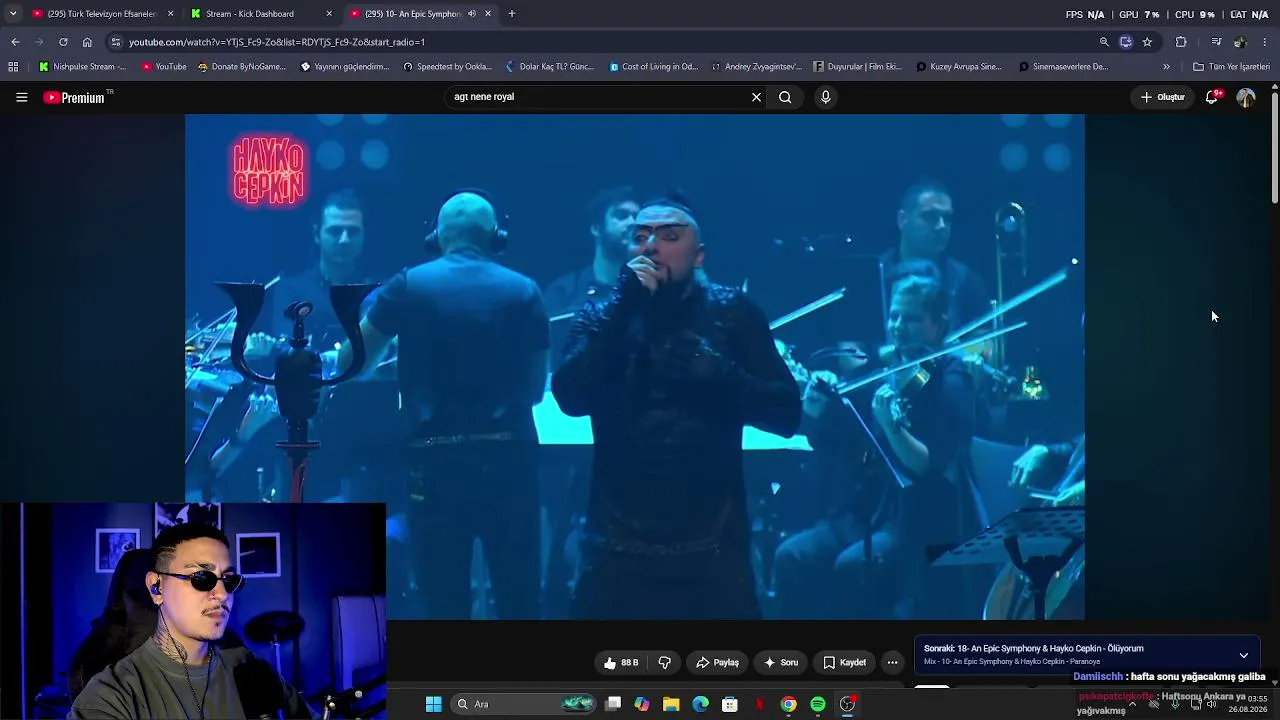Switch to Türk Televizyon Efsaneleri tab
The width and height of the screenshot is (1280, 720).
(104, 14)
